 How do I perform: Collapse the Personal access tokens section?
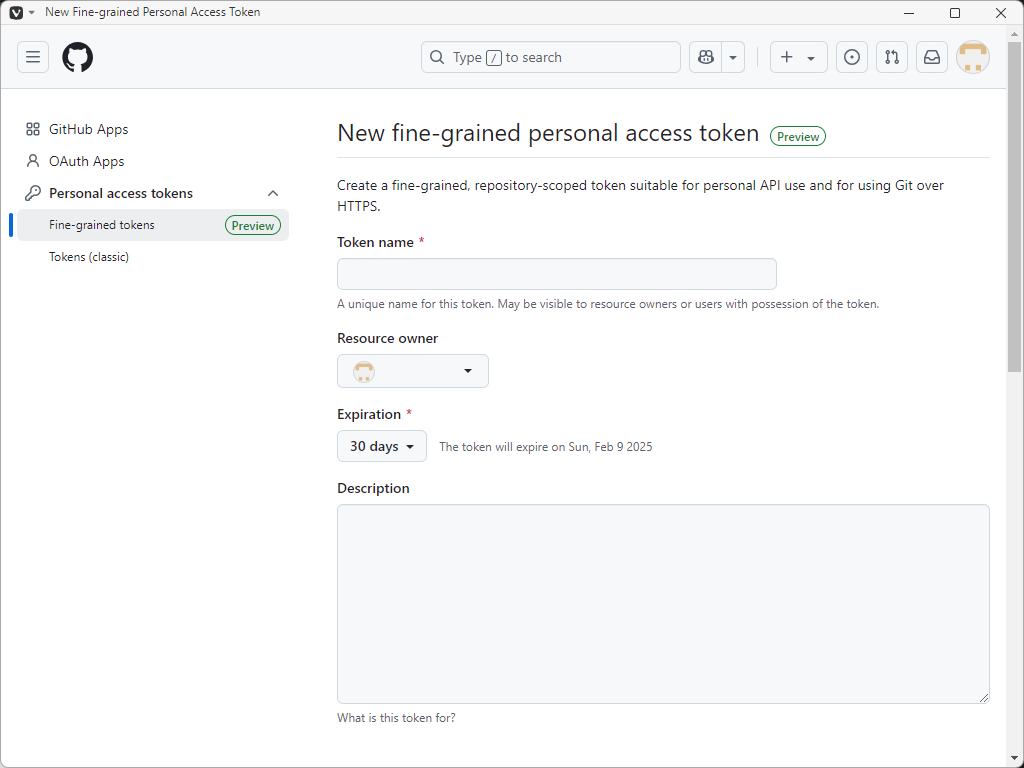coord(273,193)
